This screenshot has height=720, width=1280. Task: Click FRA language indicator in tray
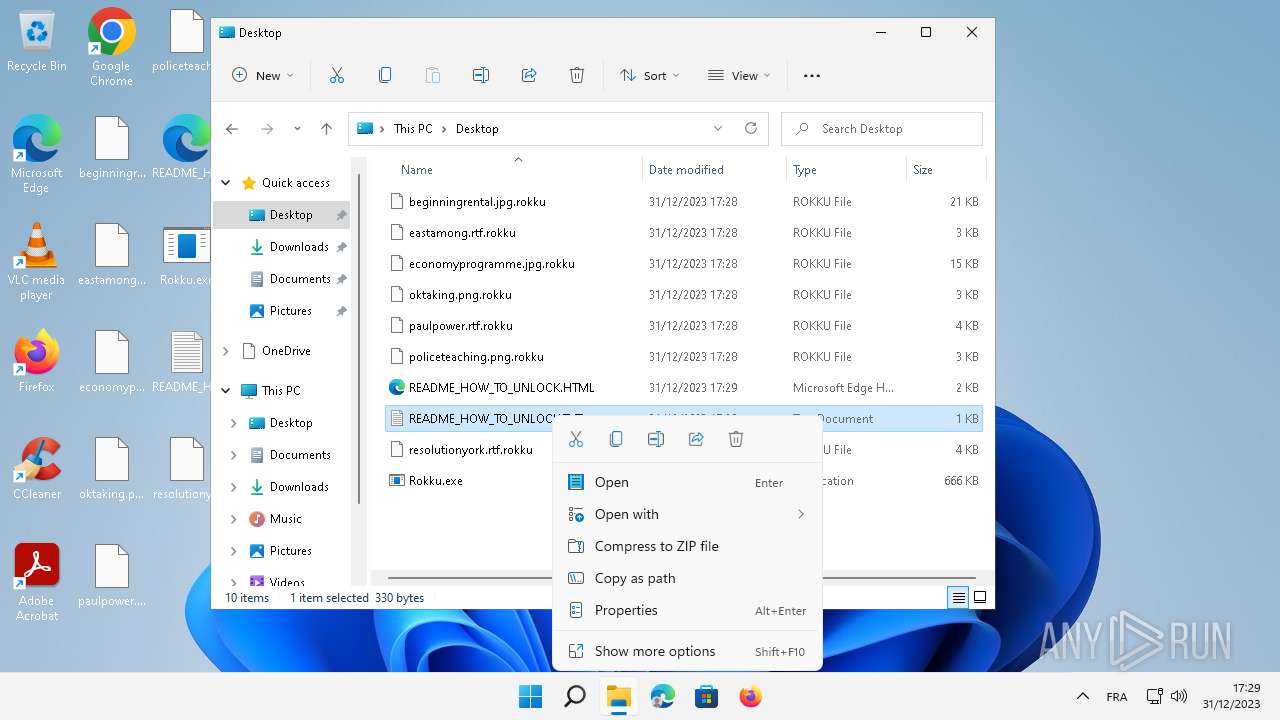click(1117, 697)
